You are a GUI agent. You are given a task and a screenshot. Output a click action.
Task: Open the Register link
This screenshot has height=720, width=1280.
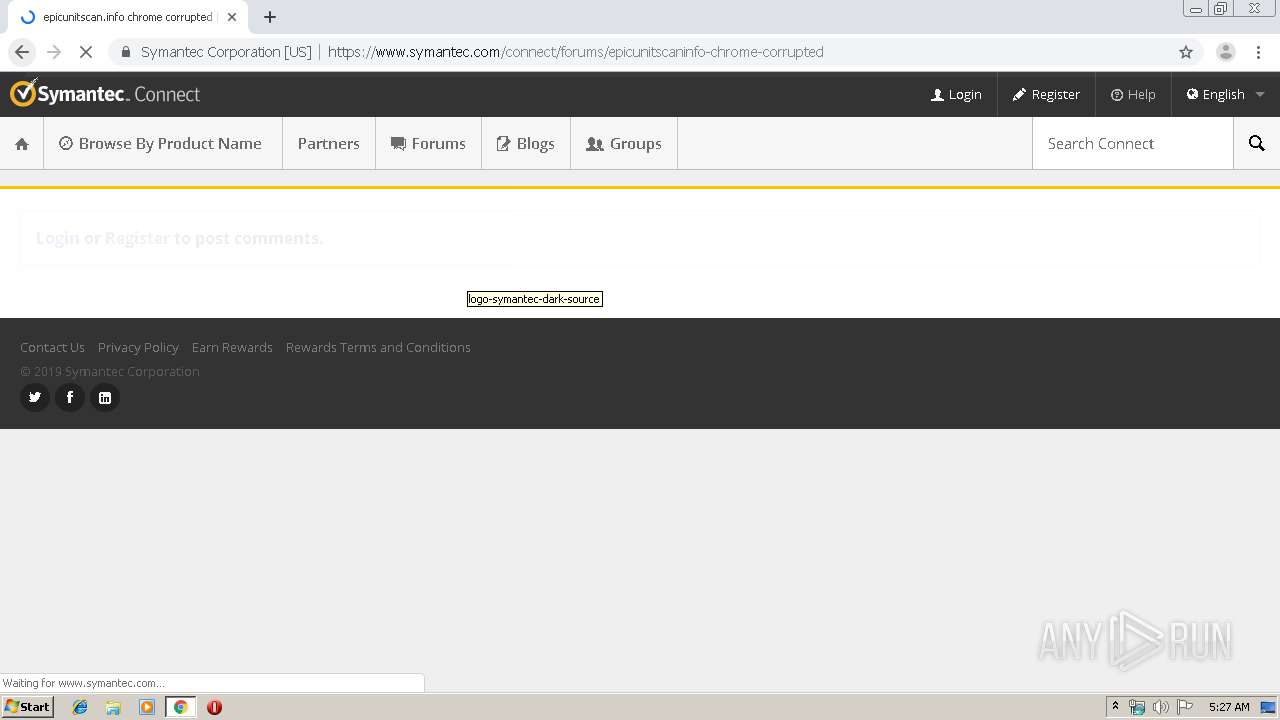point(1046,94)
